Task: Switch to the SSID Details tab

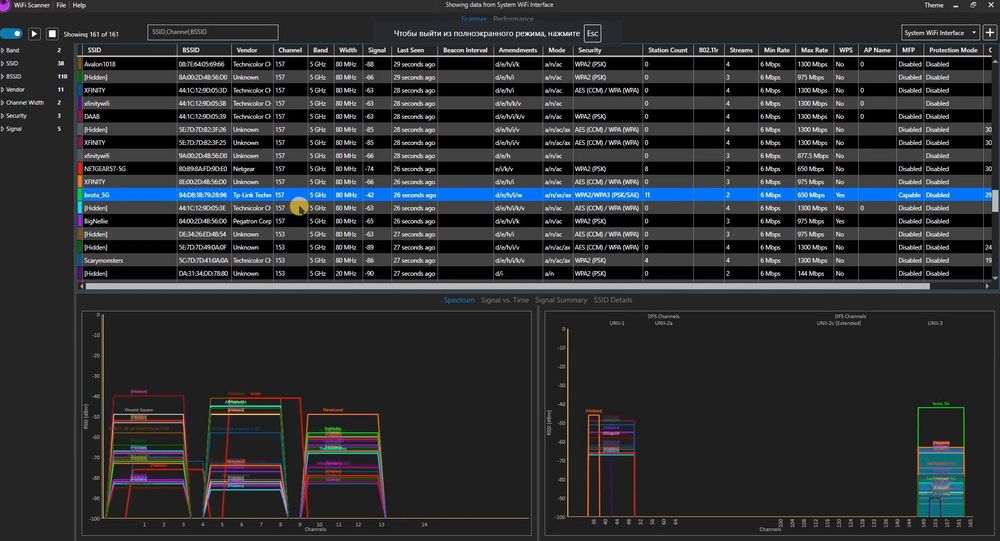Action: tap(612, 300)
